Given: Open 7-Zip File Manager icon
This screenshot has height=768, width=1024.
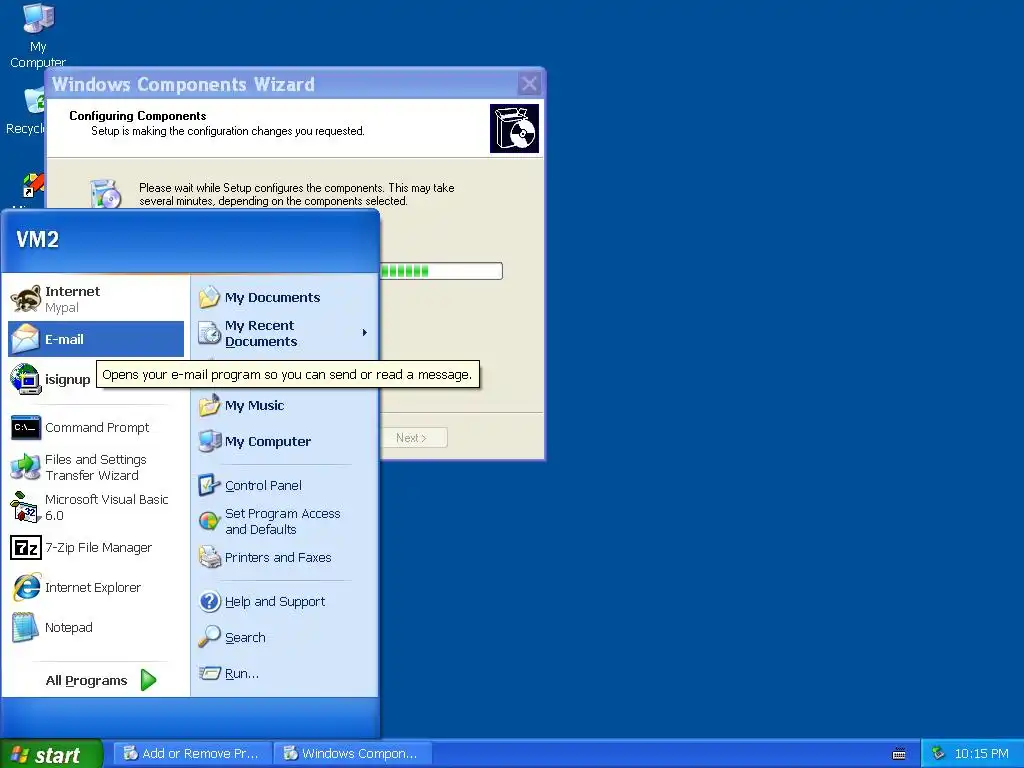Looking at the screenshot, I should (x=25, y=547).
